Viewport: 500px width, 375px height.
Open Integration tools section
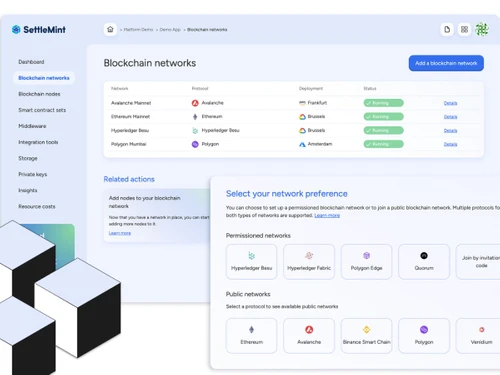tap(38, 142)
